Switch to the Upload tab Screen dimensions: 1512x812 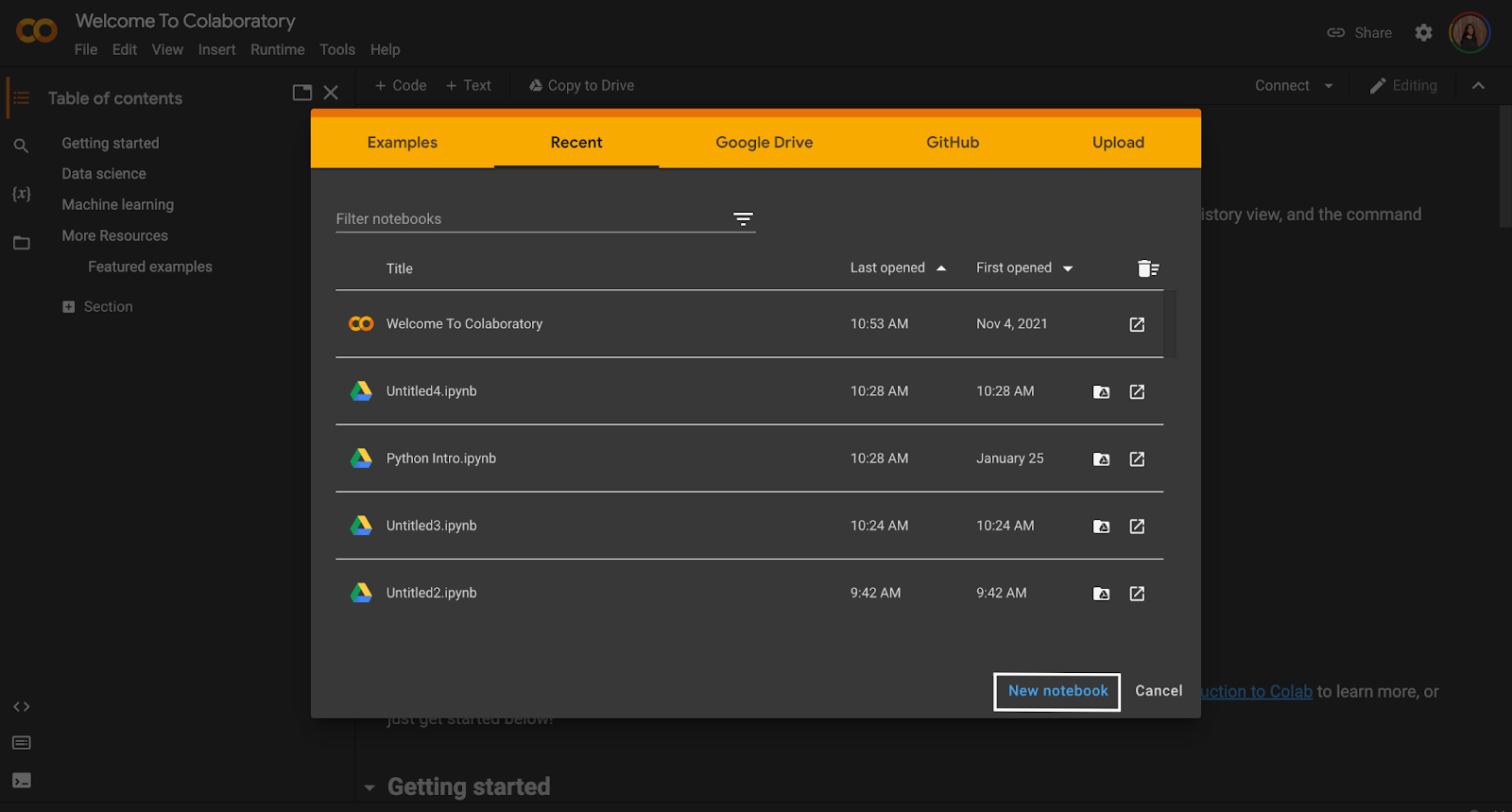pos(1118,143)
